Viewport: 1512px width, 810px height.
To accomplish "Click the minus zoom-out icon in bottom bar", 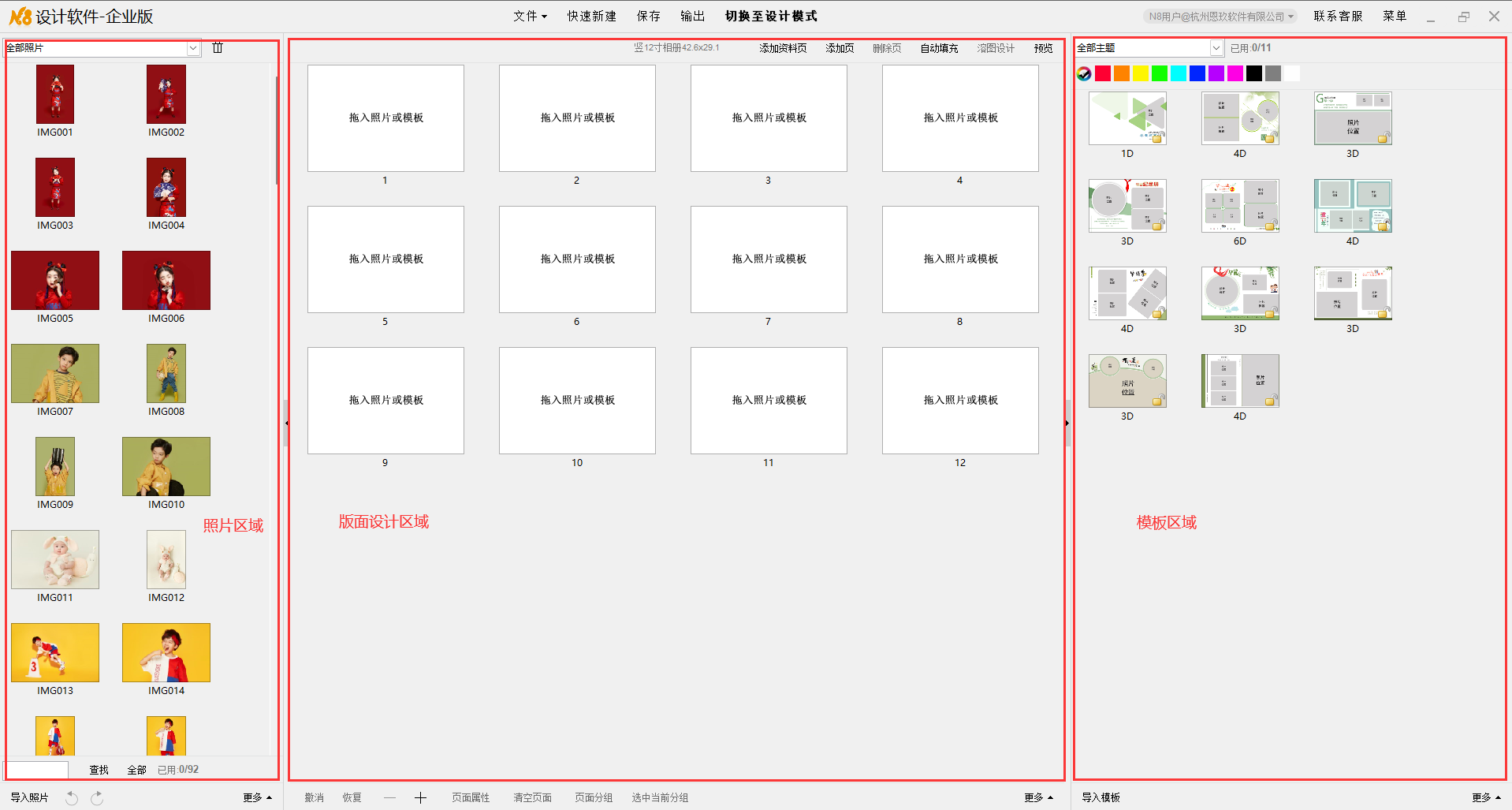I will tap(389, 798).
